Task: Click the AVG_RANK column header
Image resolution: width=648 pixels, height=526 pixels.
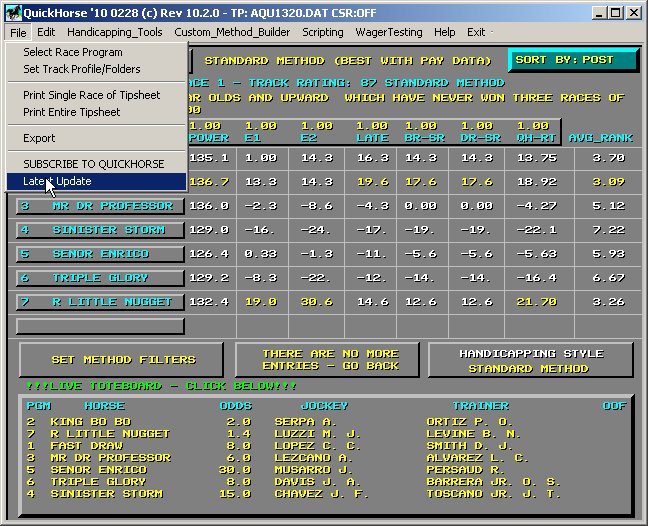Action: pyautogui.click(x=600, y=137)
